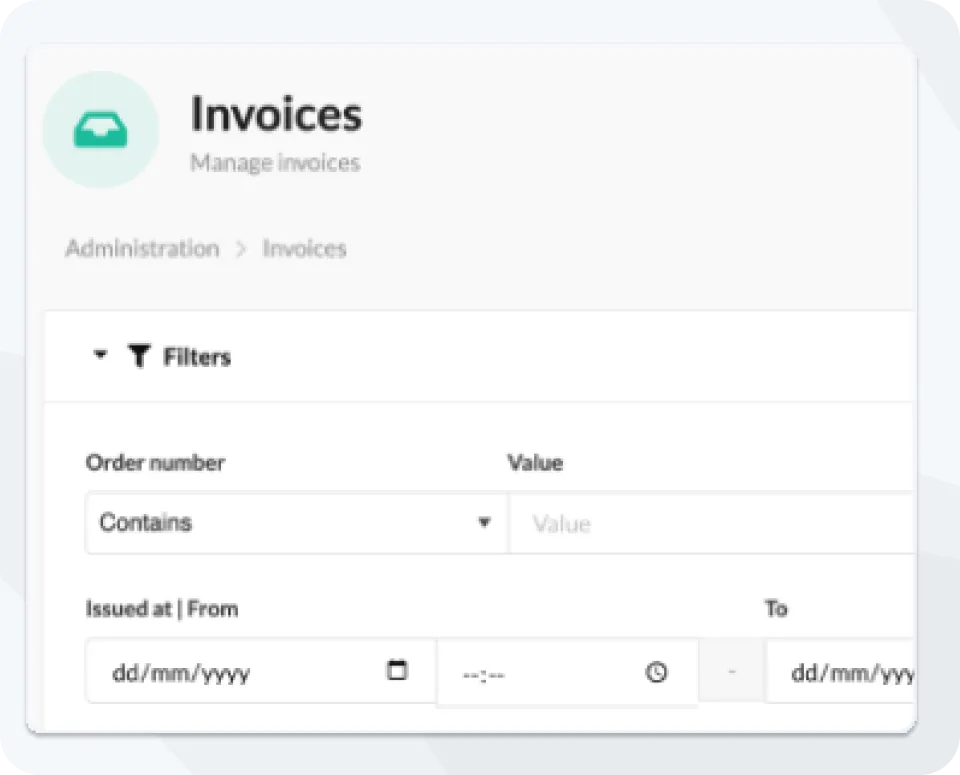
Task: Click the funnel icon beside Filters
Action: (139, 357)
